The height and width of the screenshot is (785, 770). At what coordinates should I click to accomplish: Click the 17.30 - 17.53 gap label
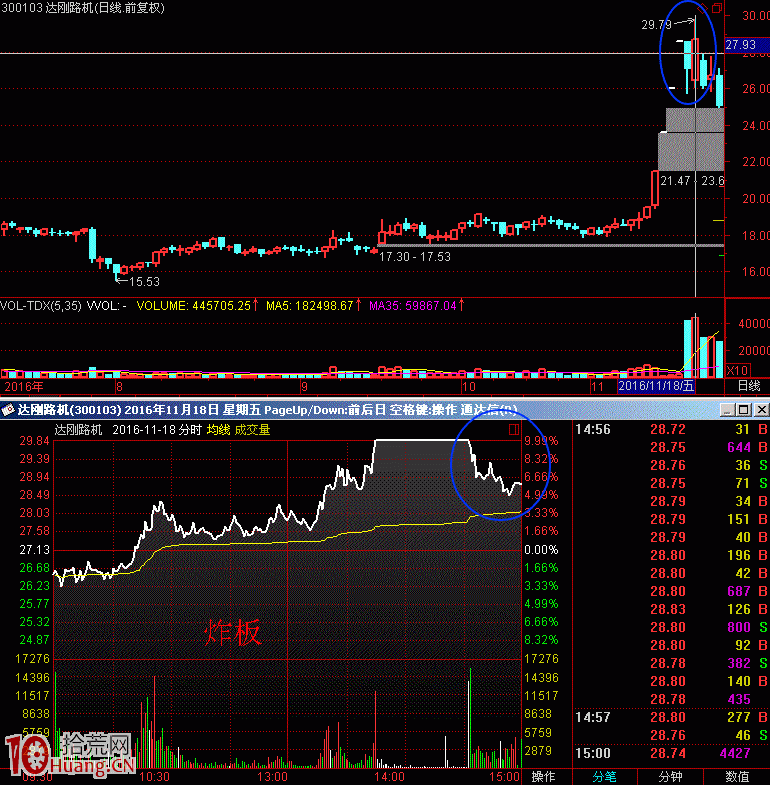point(415,257)
